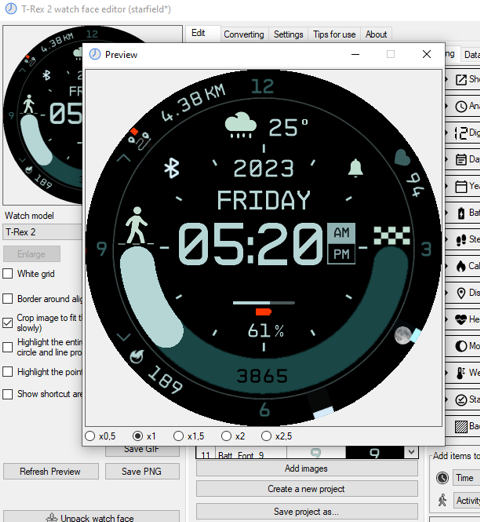Click Create a new project button
Viewport: 480px width, 522px height.
306,489
